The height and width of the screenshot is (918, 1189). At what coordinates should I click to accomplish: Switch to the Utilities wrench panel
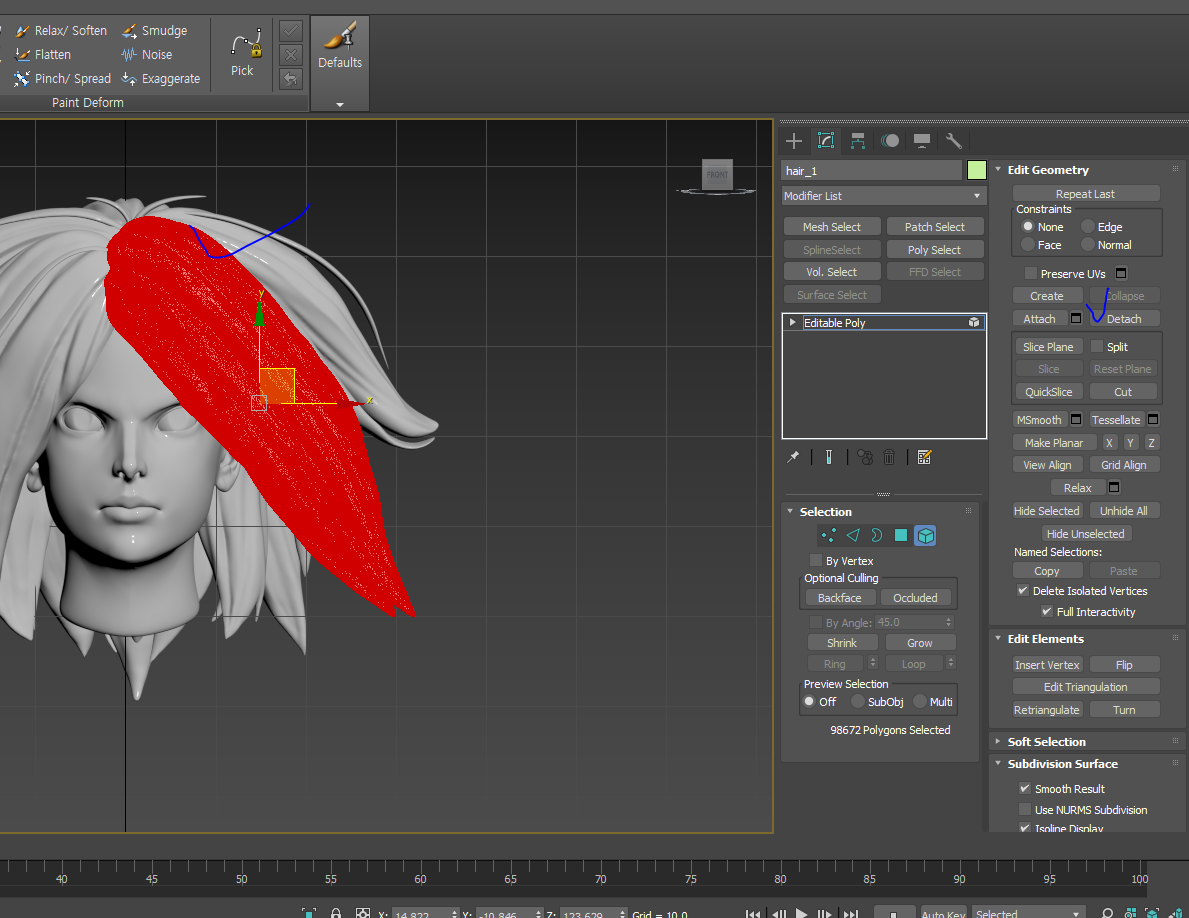953,141
